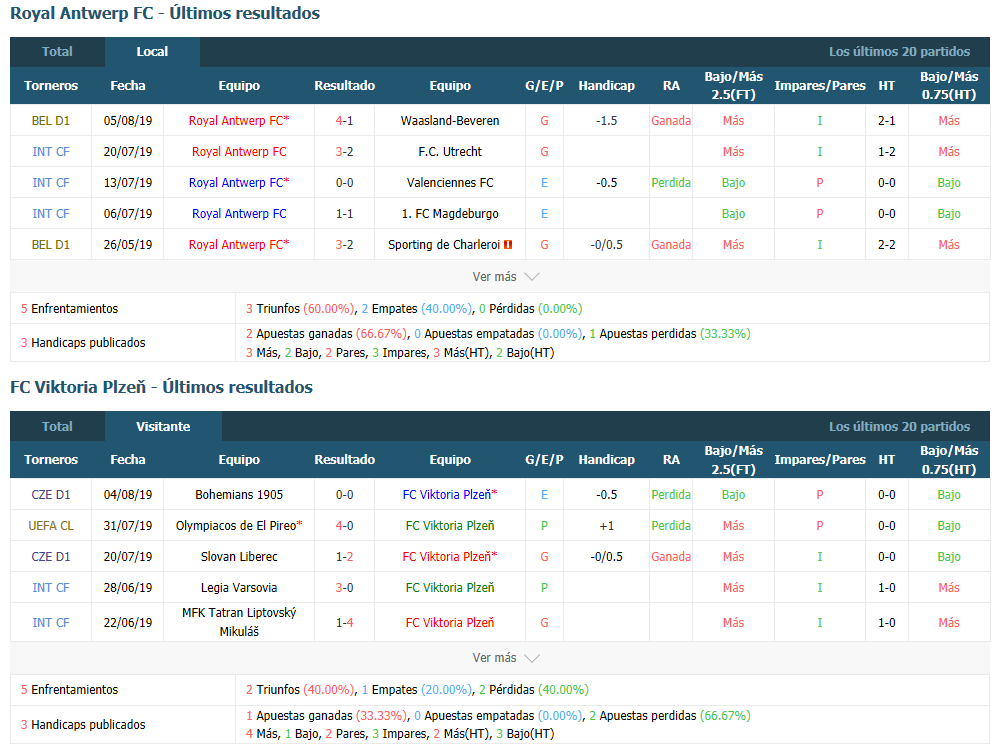Click FC Viktoria Plzeň in 31/07/19 row

(x=450, y=526)
